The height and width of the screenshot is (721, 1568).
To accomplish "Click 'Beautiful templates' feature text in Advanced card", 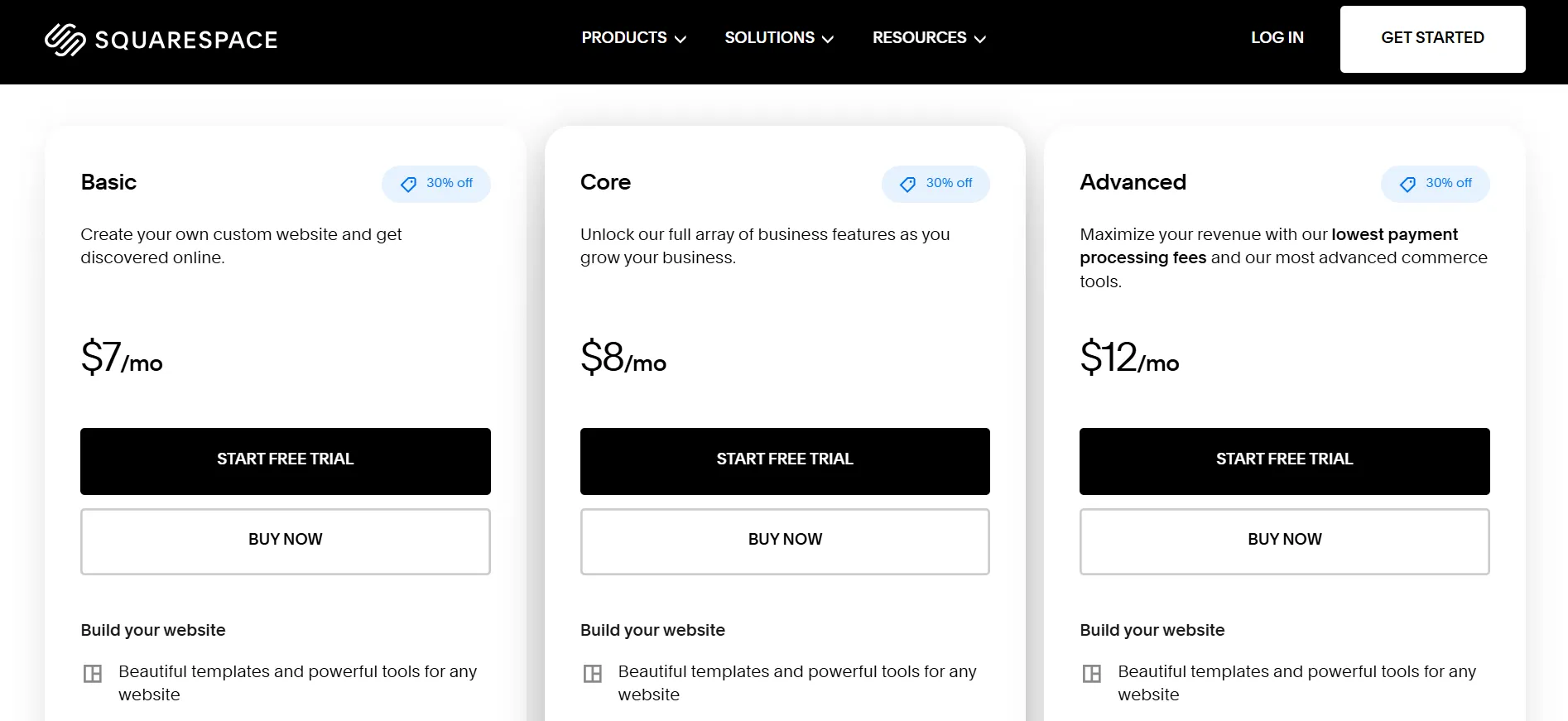I will pos(1297,683).
